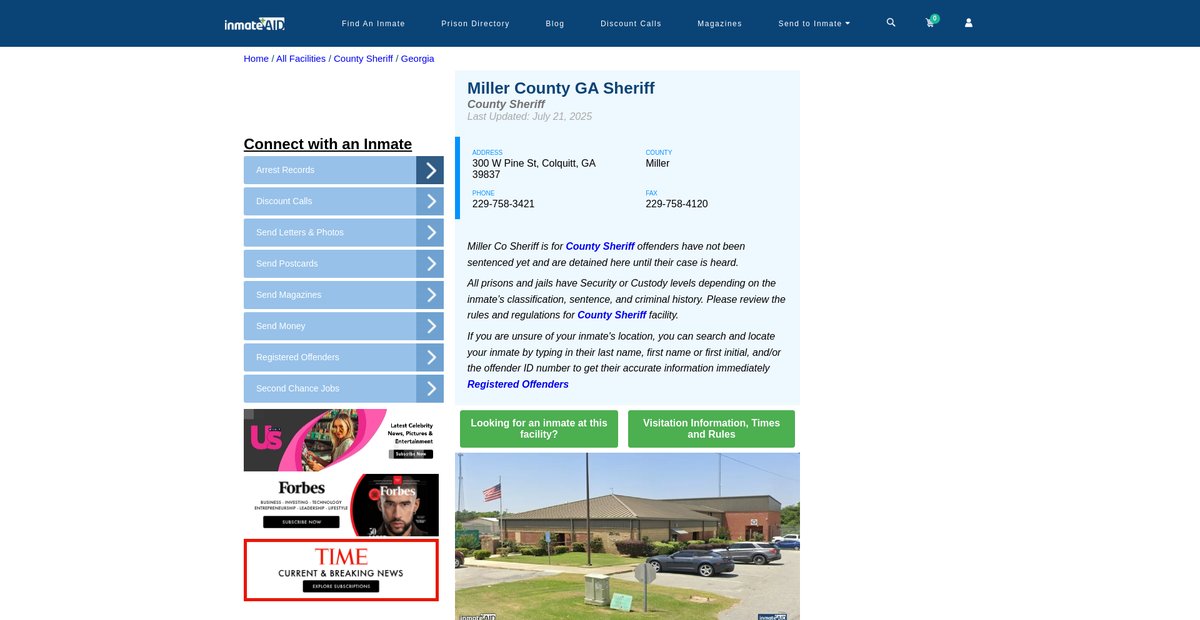Open the Find An Inmate menu
The image size is (1200, 620).
coord(373,23)
